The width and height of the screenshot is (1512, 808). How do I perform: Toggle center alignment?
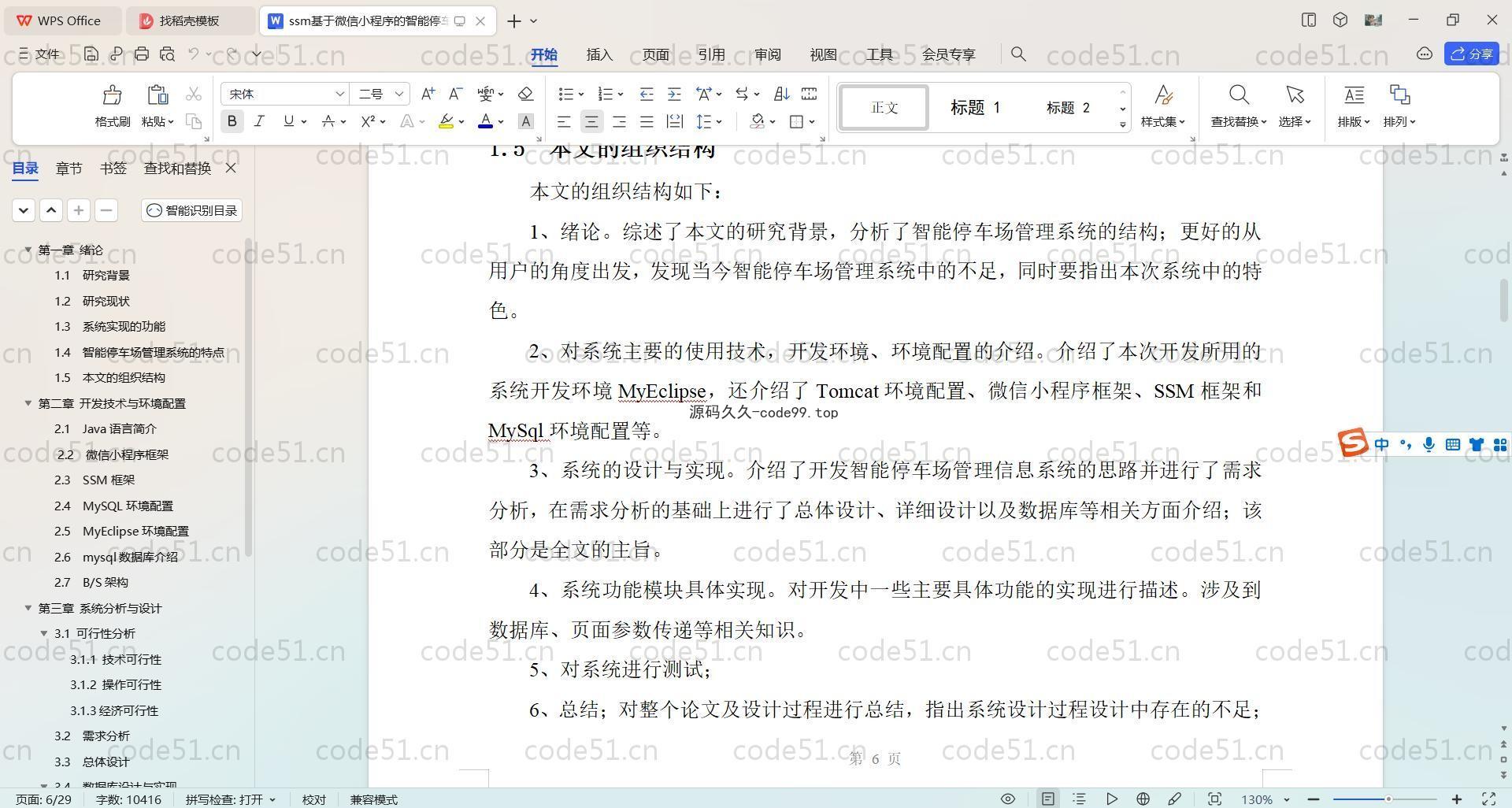[591, 121]
